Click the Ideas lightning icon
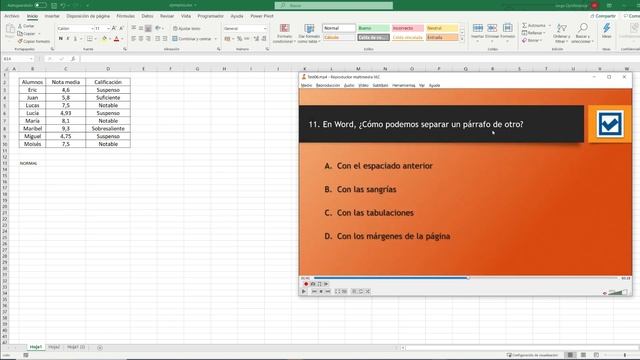The width and height of the screenshot is (640, 360). [607, 30]
